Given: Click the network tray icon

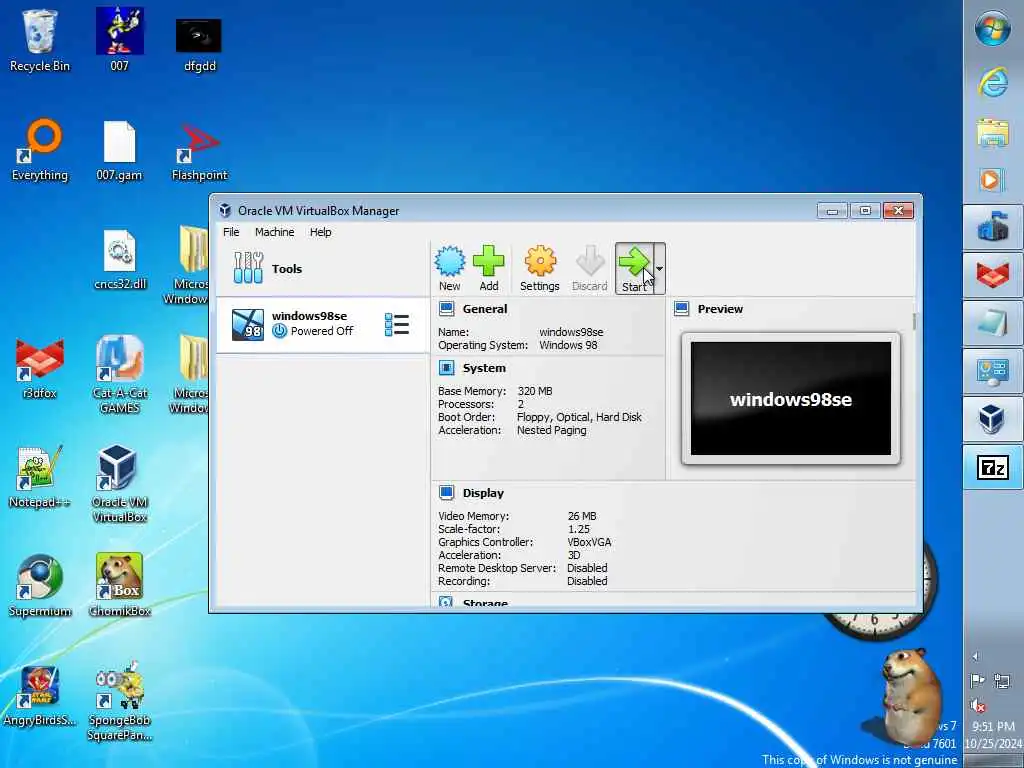Looking at the screenshot, I should 1002,681.
